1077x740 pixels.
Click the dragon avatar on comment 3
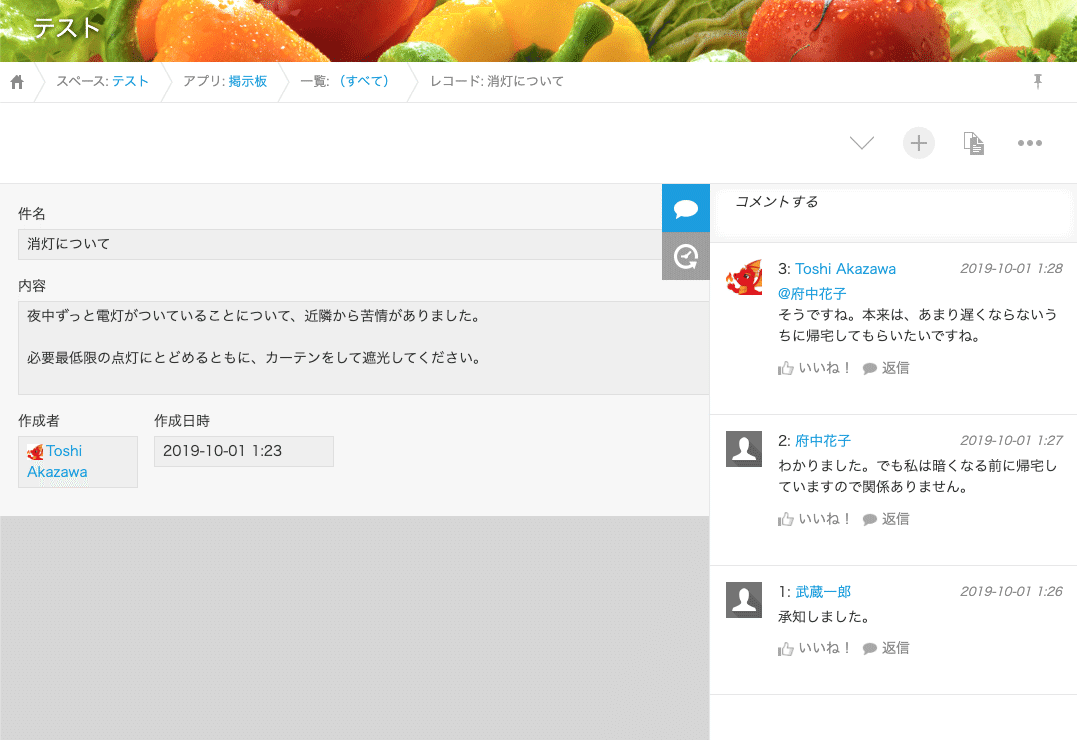click(x=744, y=277)
